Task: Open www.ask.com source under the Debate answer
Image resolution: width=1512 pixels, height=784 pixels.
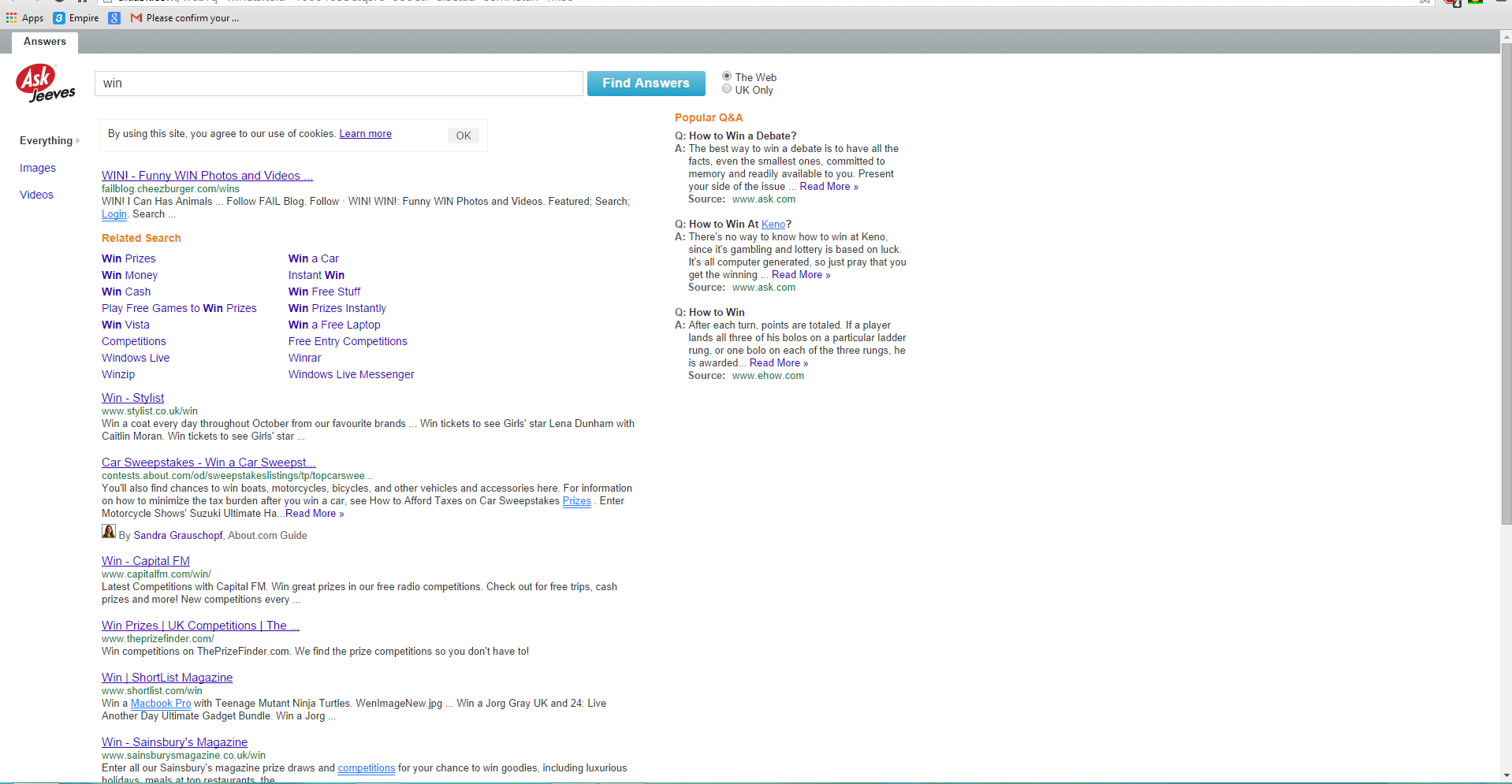Action: coord(764,199)
